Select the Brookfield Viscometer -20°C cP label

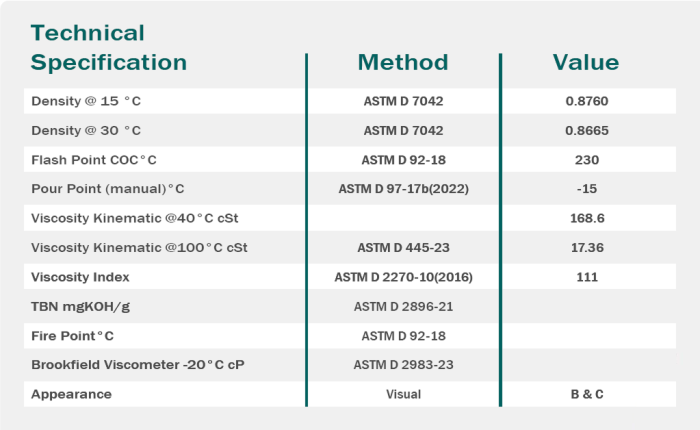click(138, 365)
